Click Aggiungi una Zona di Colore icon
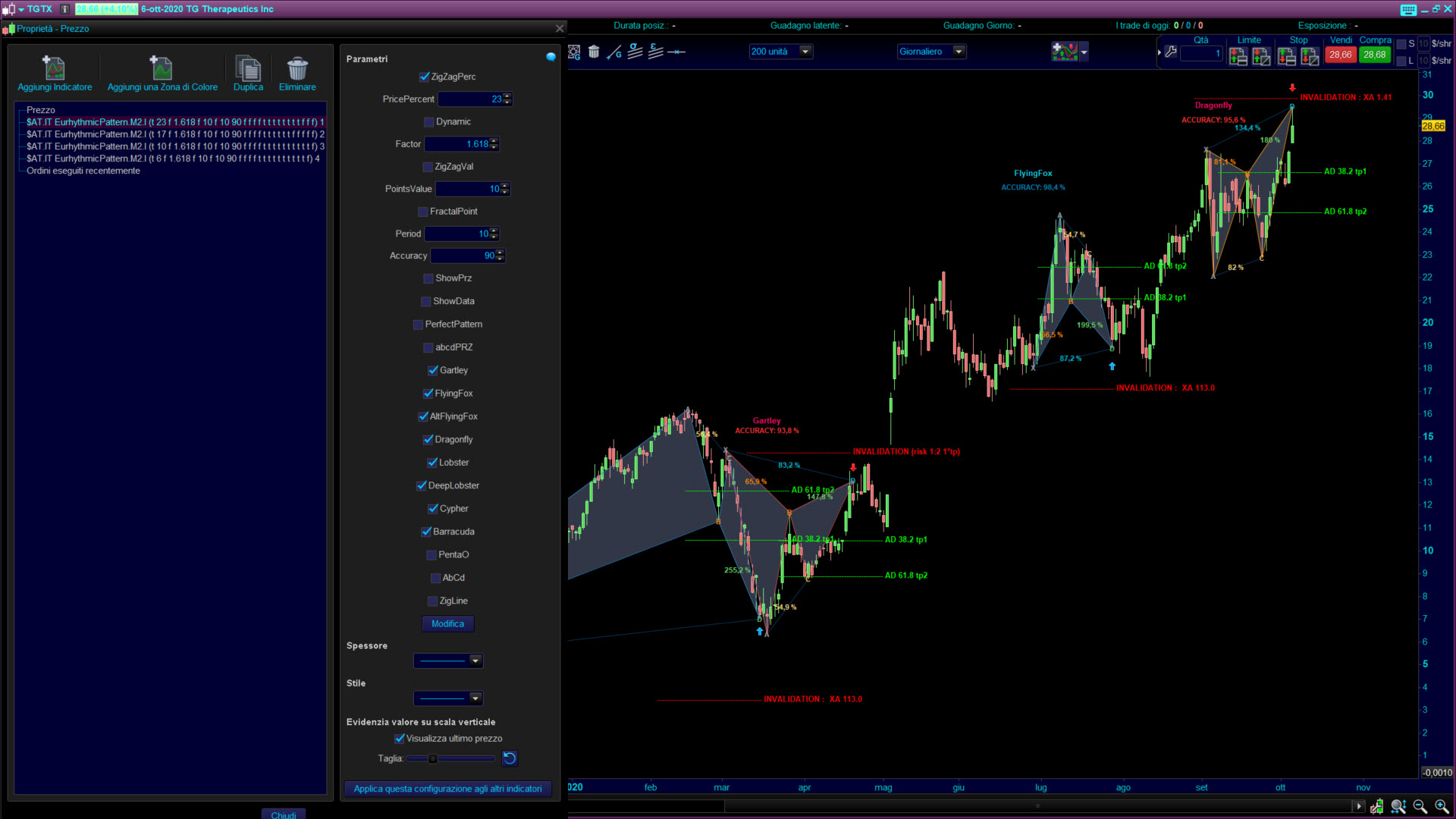The height and width of the screenshot is (819, 1456). [162, 68]
